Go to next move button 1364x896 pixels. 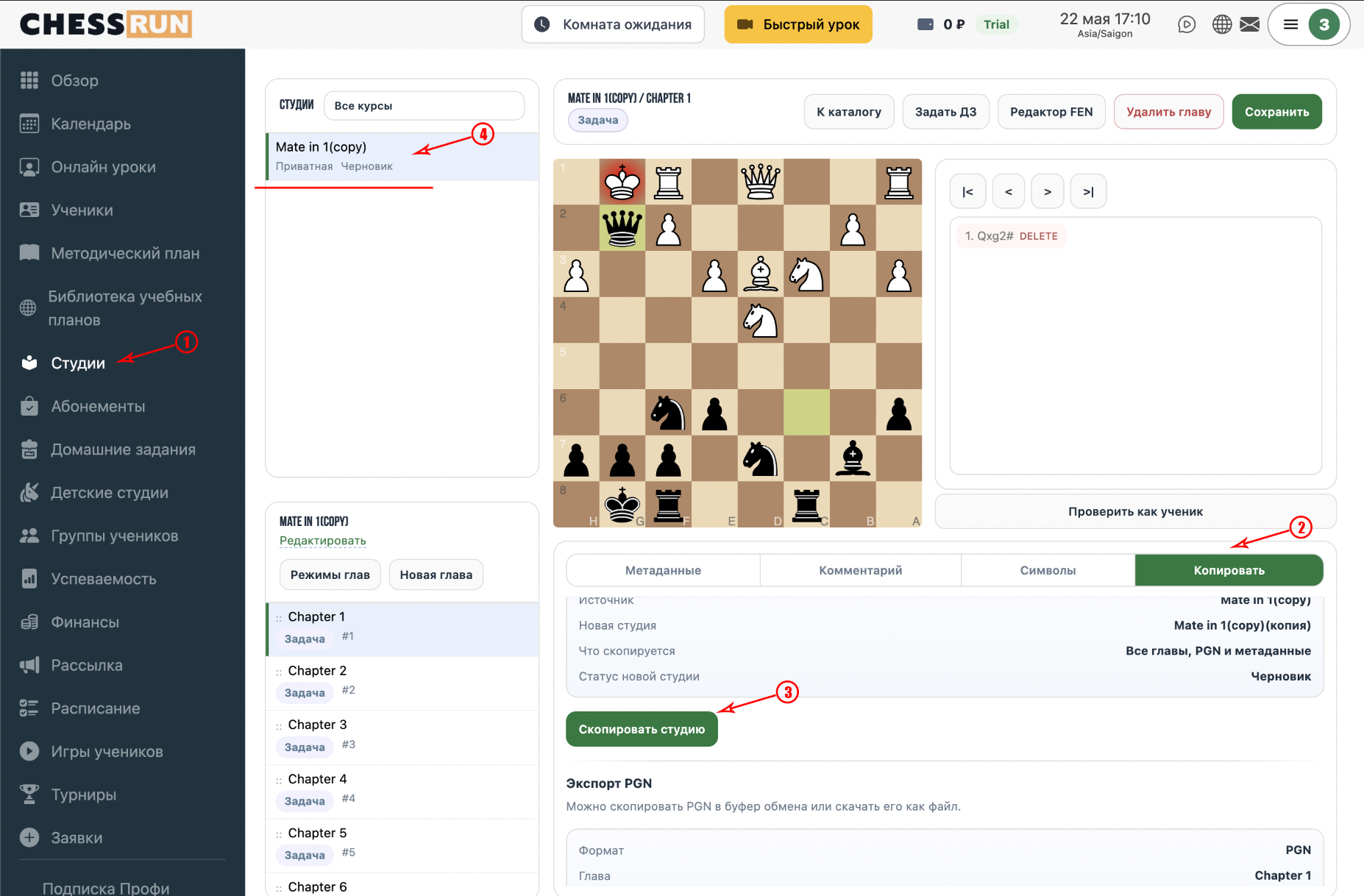tap(1048, 192)
